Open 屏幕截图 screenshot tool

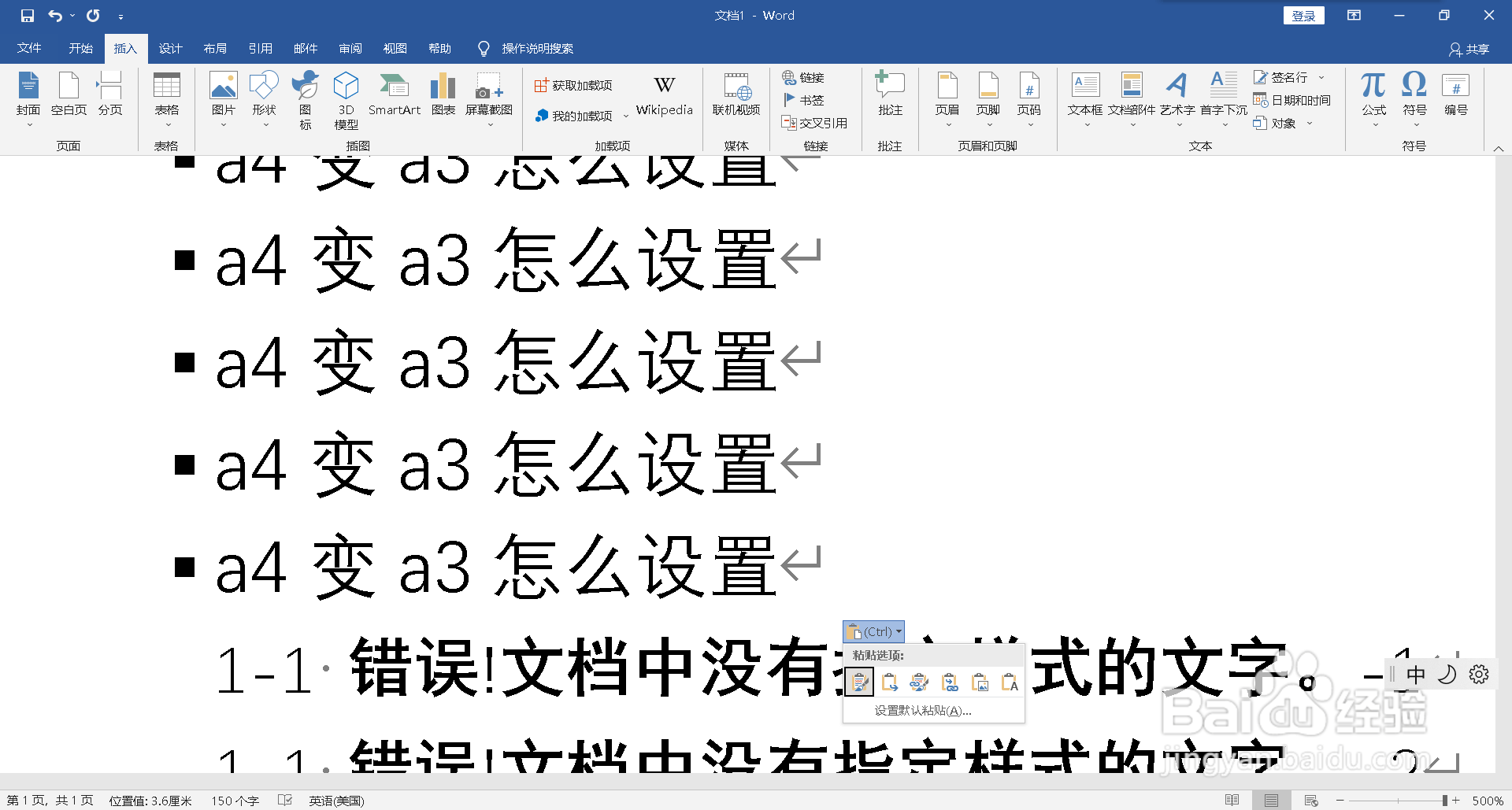pyautogui.click(x=489, y=100)
